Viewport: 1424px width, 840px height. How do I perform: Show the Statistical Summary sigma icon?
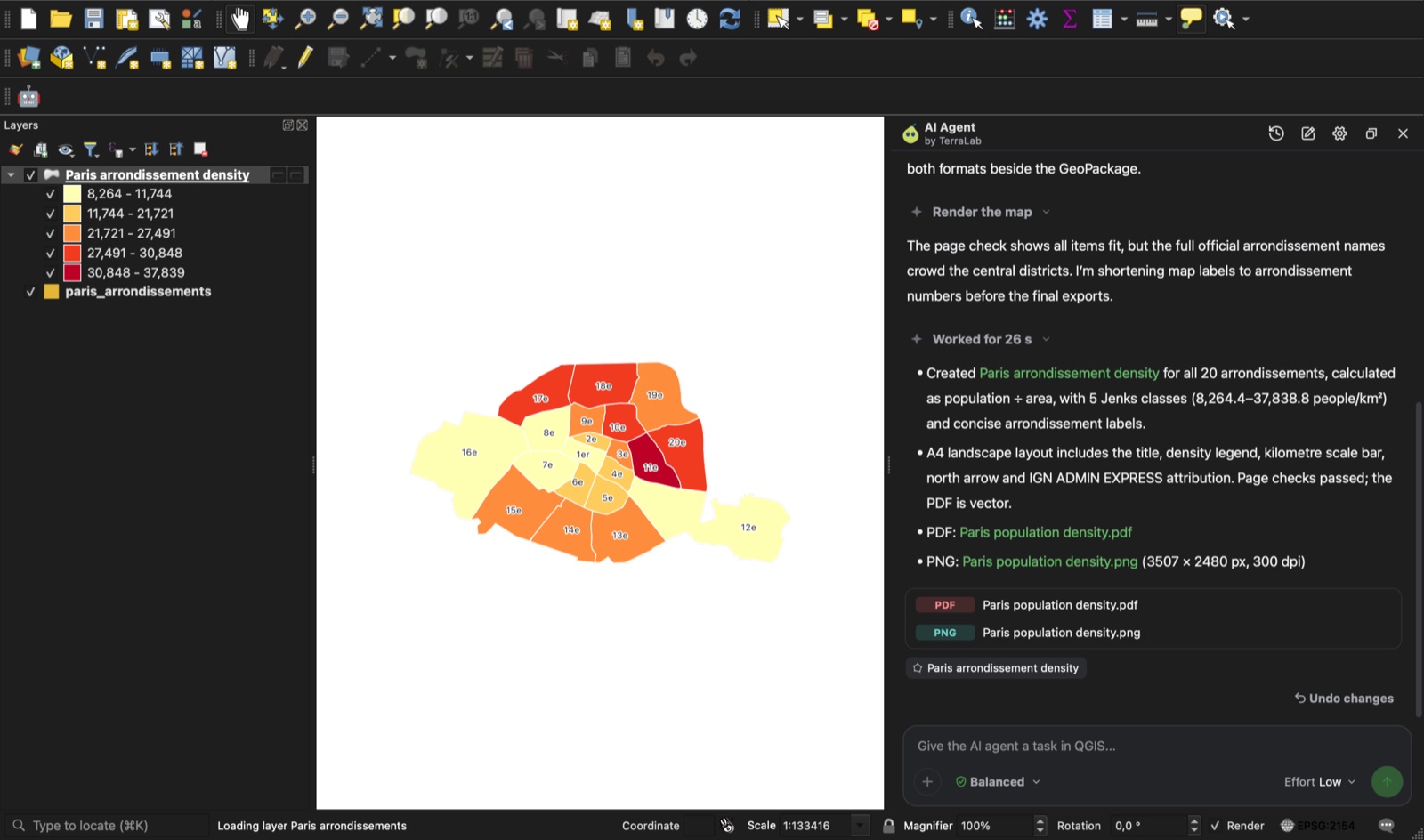pyautogui.click(x=1070, y=19)
